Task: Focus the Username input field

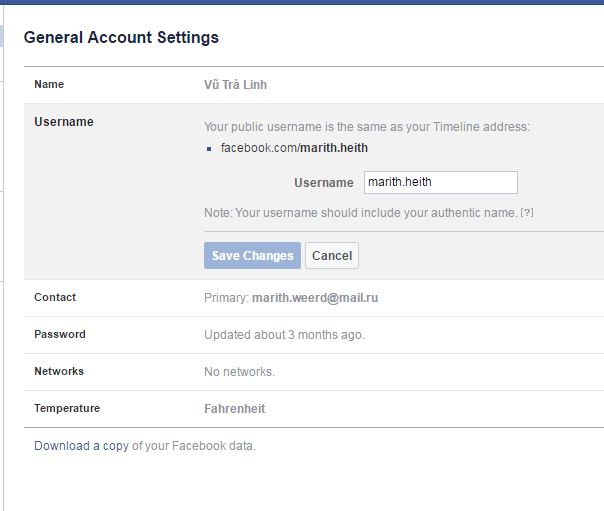Action: click(x=441, y=182)
